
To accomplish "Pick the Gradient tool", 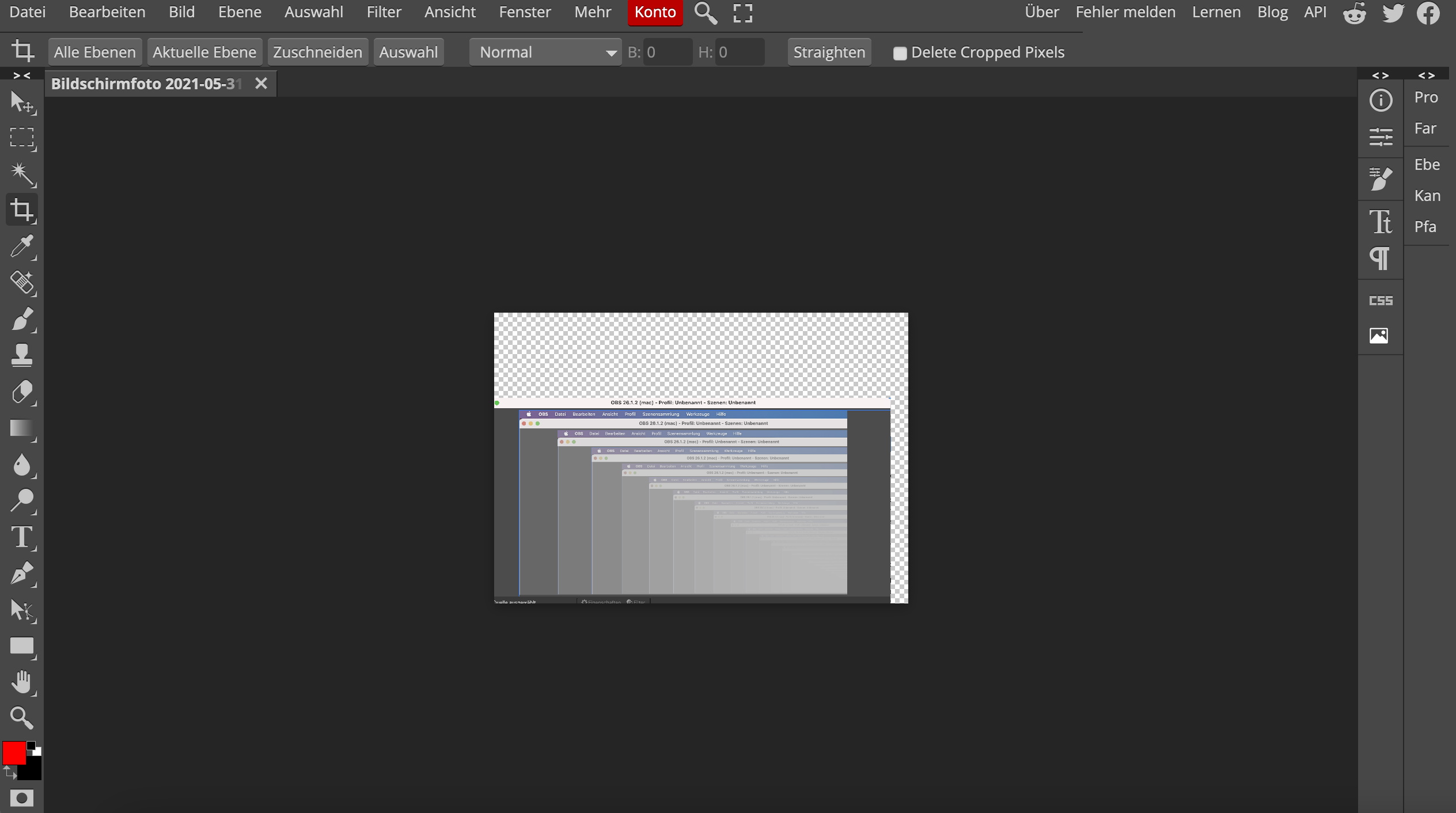I will click(x=22, y=428).
